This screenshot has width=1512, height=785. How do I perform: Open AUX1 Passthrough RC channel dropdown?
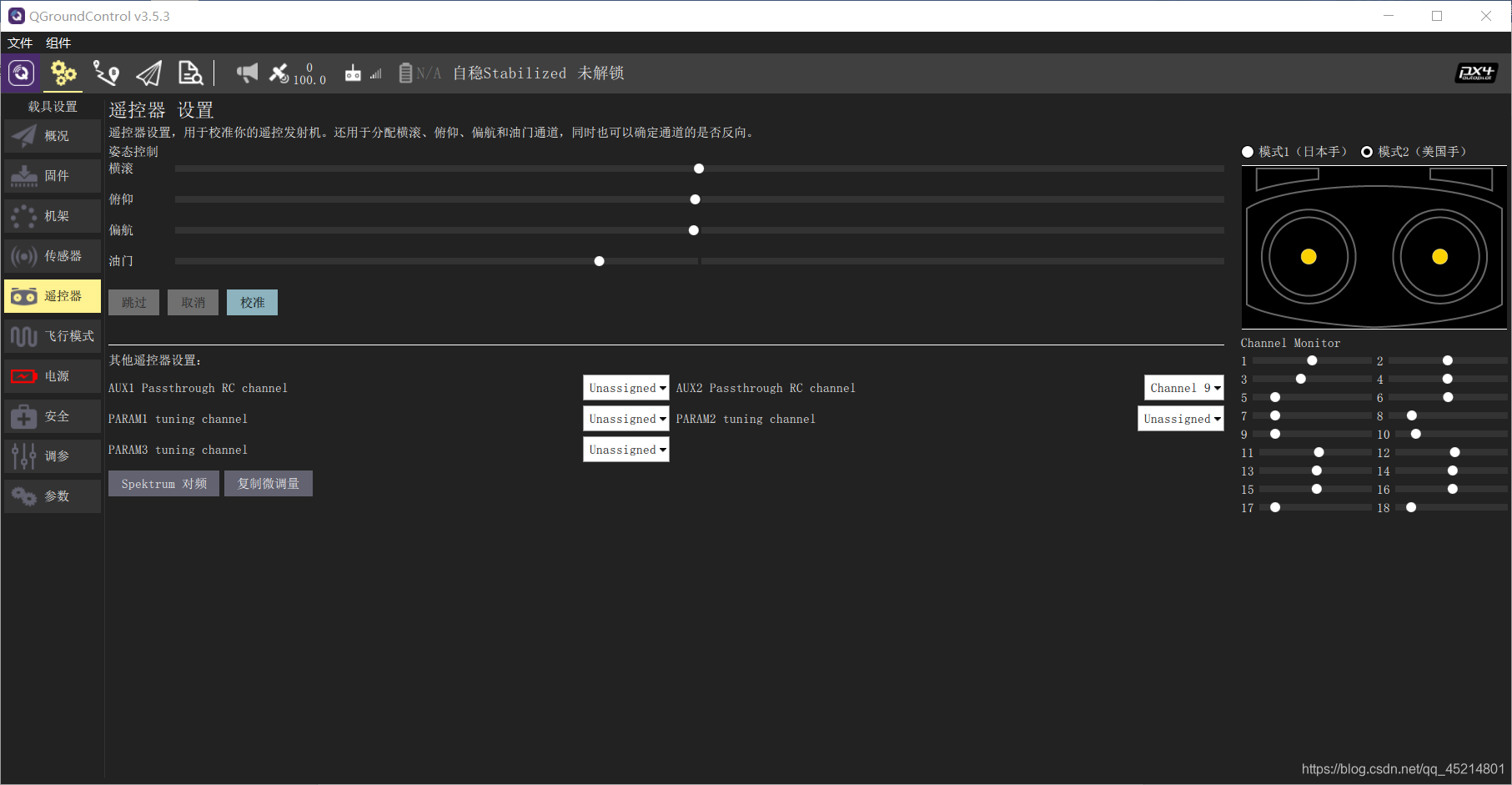[626, 388]
